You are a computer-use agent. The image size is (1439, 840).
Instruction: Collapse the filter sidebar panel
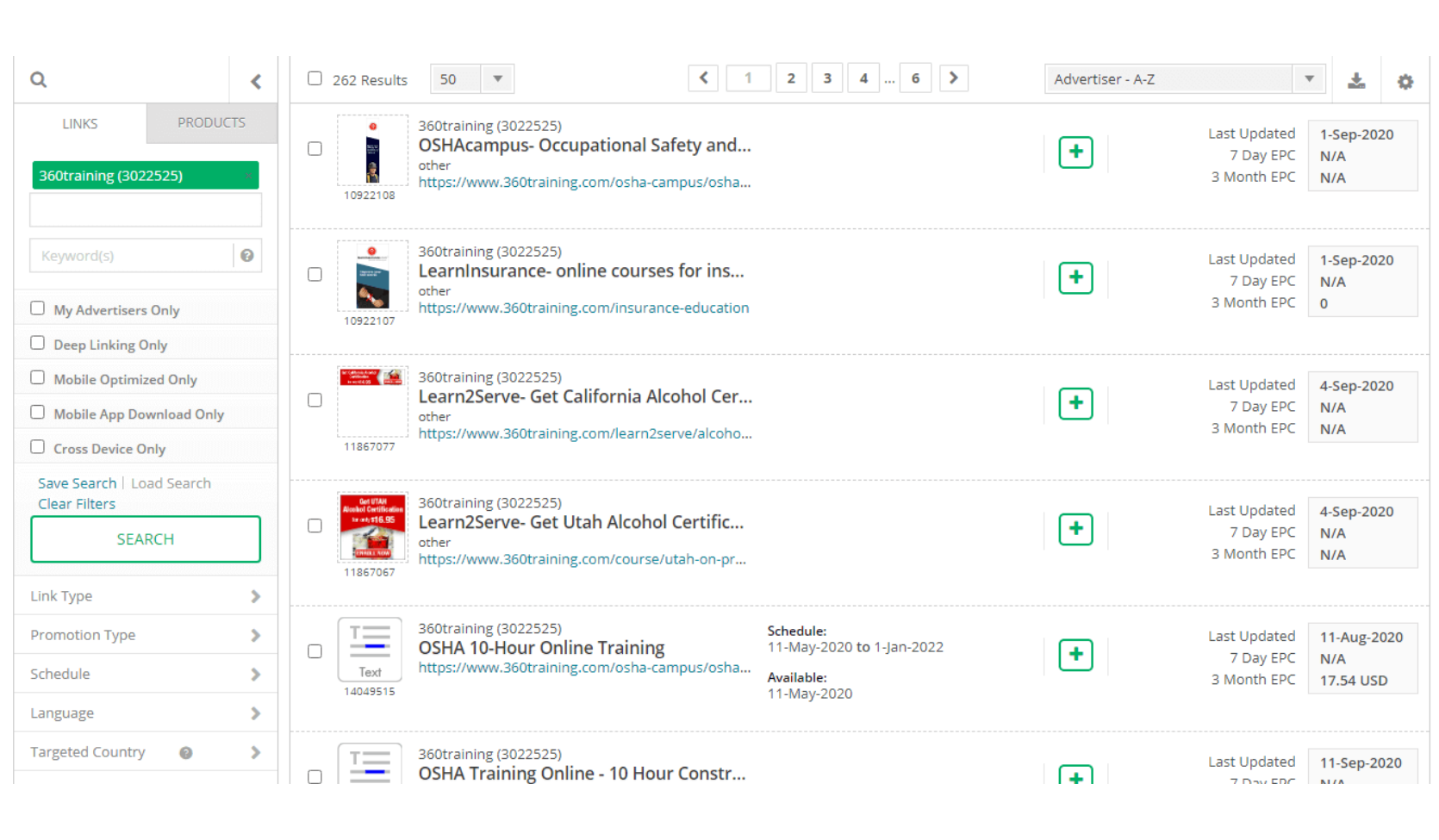coord(255,81)
